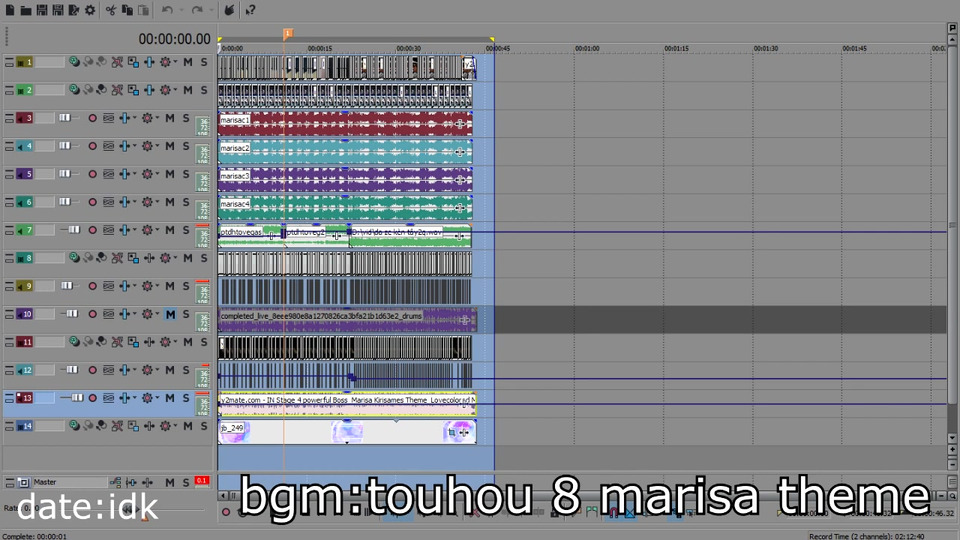Open the undo history dropdown arrow
960x540 pixels.
[181, 10]
